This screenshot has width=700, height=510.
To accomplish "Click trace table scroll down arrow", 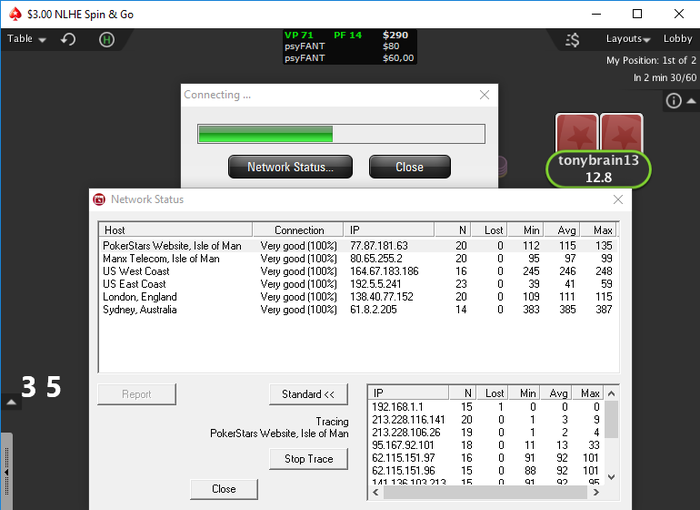I will point(612,477).
